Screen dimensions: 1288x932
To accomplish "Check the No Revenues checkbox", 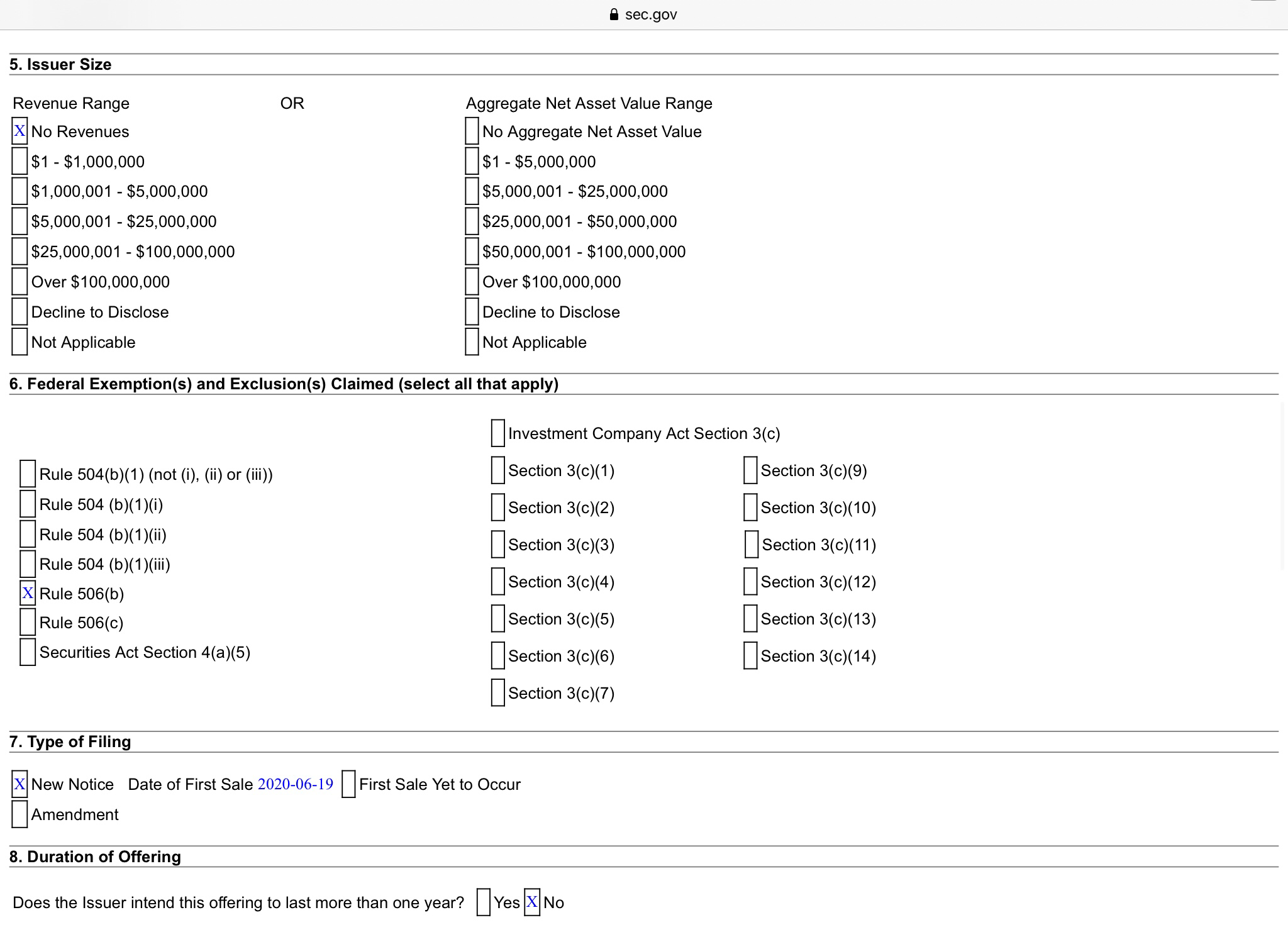I will (19, 131).
